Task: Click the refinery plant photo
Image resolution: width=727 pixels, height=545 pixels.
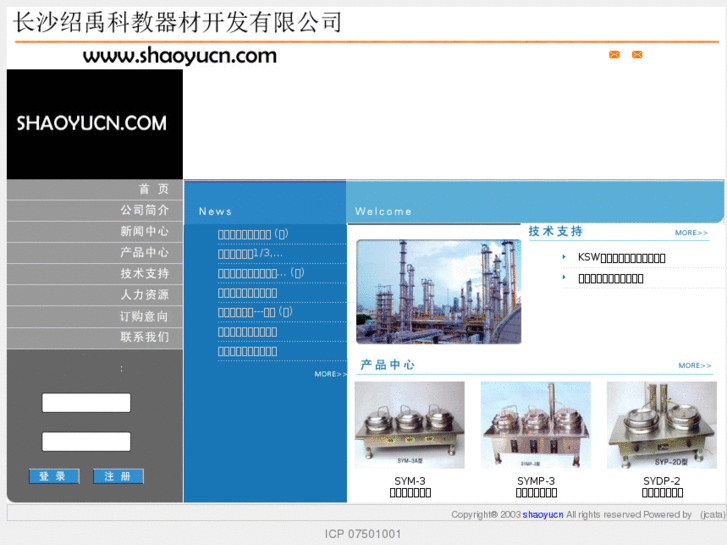Action: point(439,292)
